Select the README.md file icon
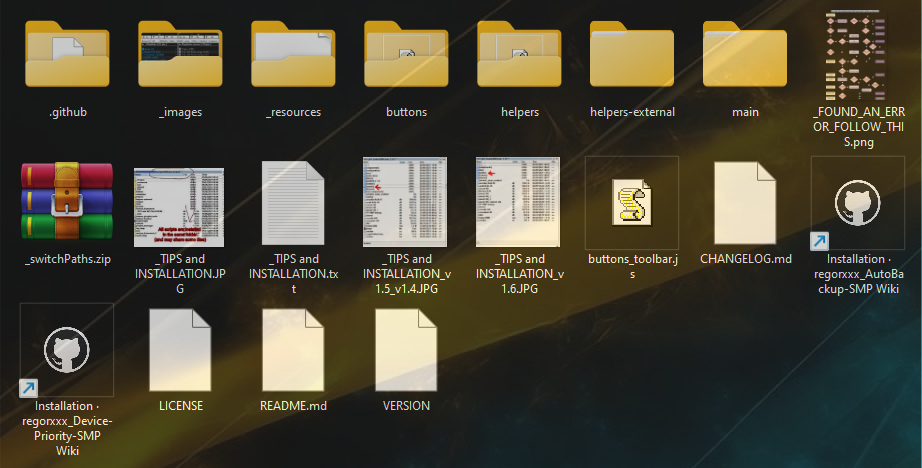 tap(293, 350)
